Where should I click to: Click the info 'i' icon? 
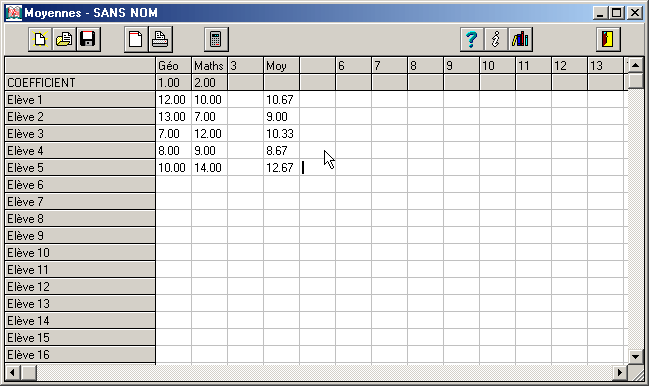[495, 39]
